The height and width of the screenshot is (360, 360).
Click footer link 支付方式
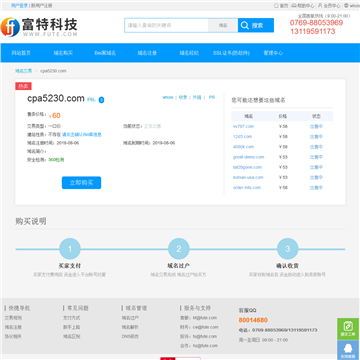coord(72,318)
